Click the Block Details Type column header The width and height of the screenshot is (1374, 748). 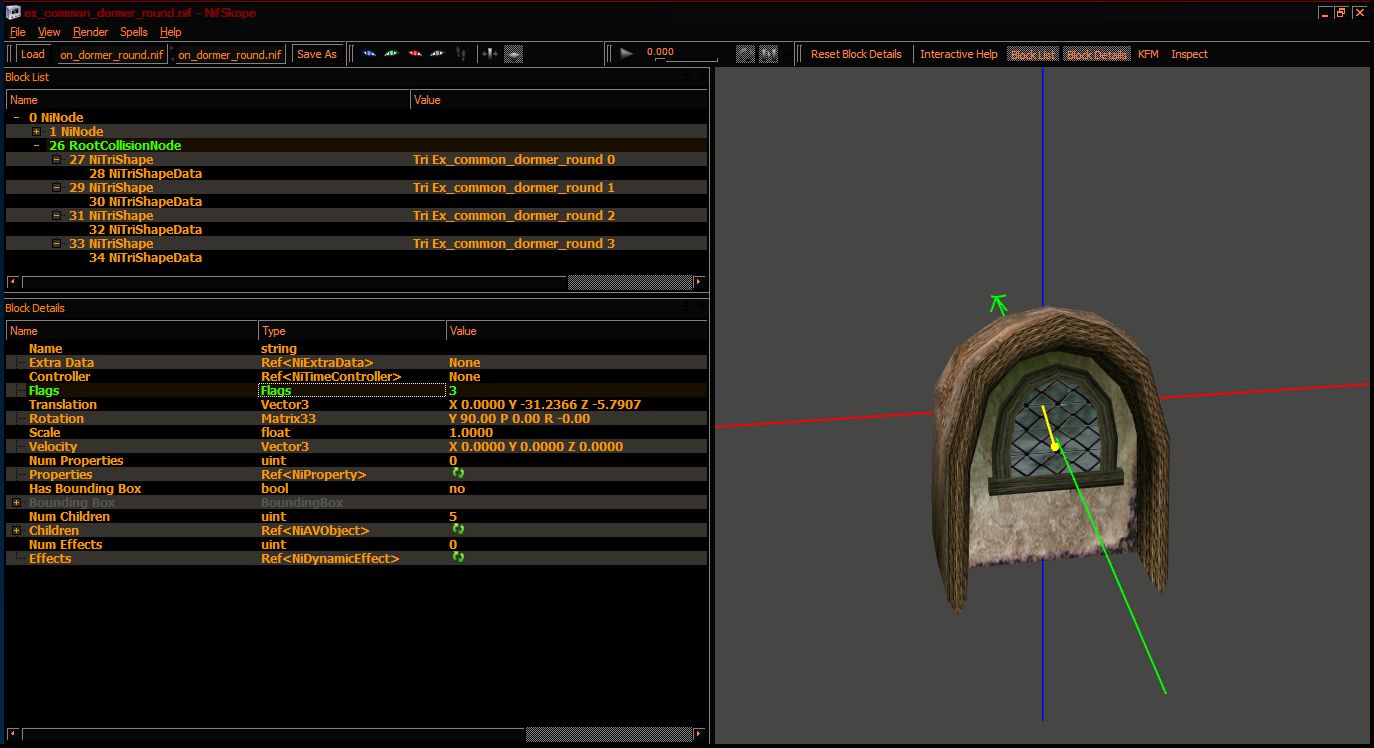[x=352, y=331]
